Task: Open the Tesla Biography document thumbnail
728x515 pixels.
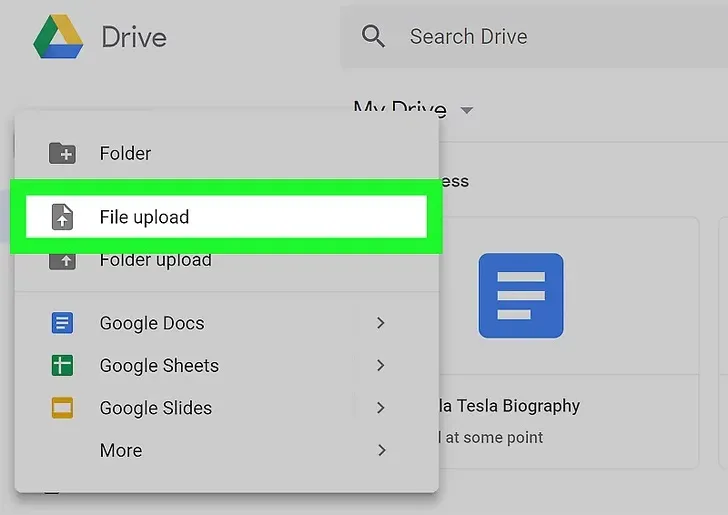Action: pos(521,295)
